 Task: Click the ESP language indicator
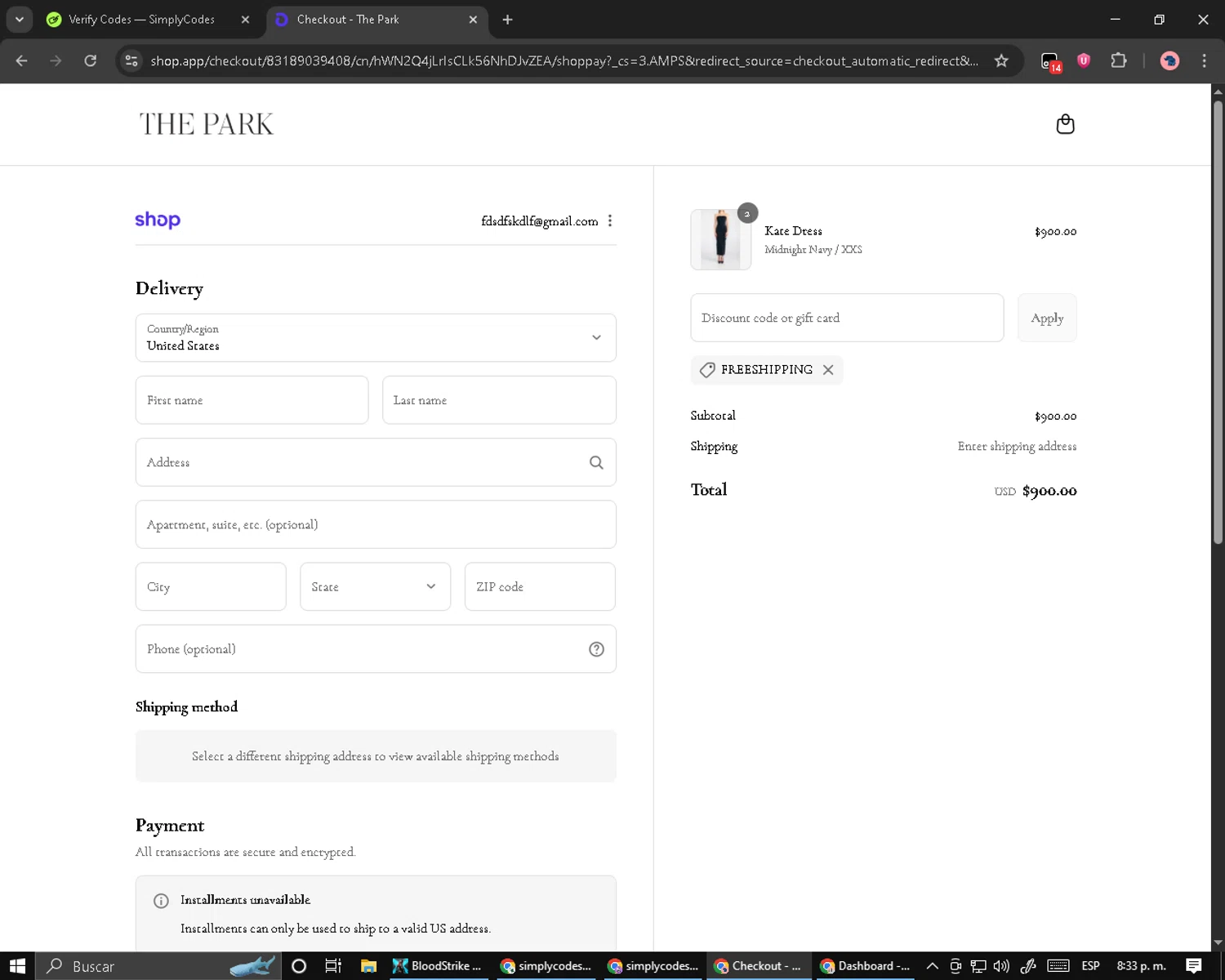pyautogui.click(x=1090, y=966)
